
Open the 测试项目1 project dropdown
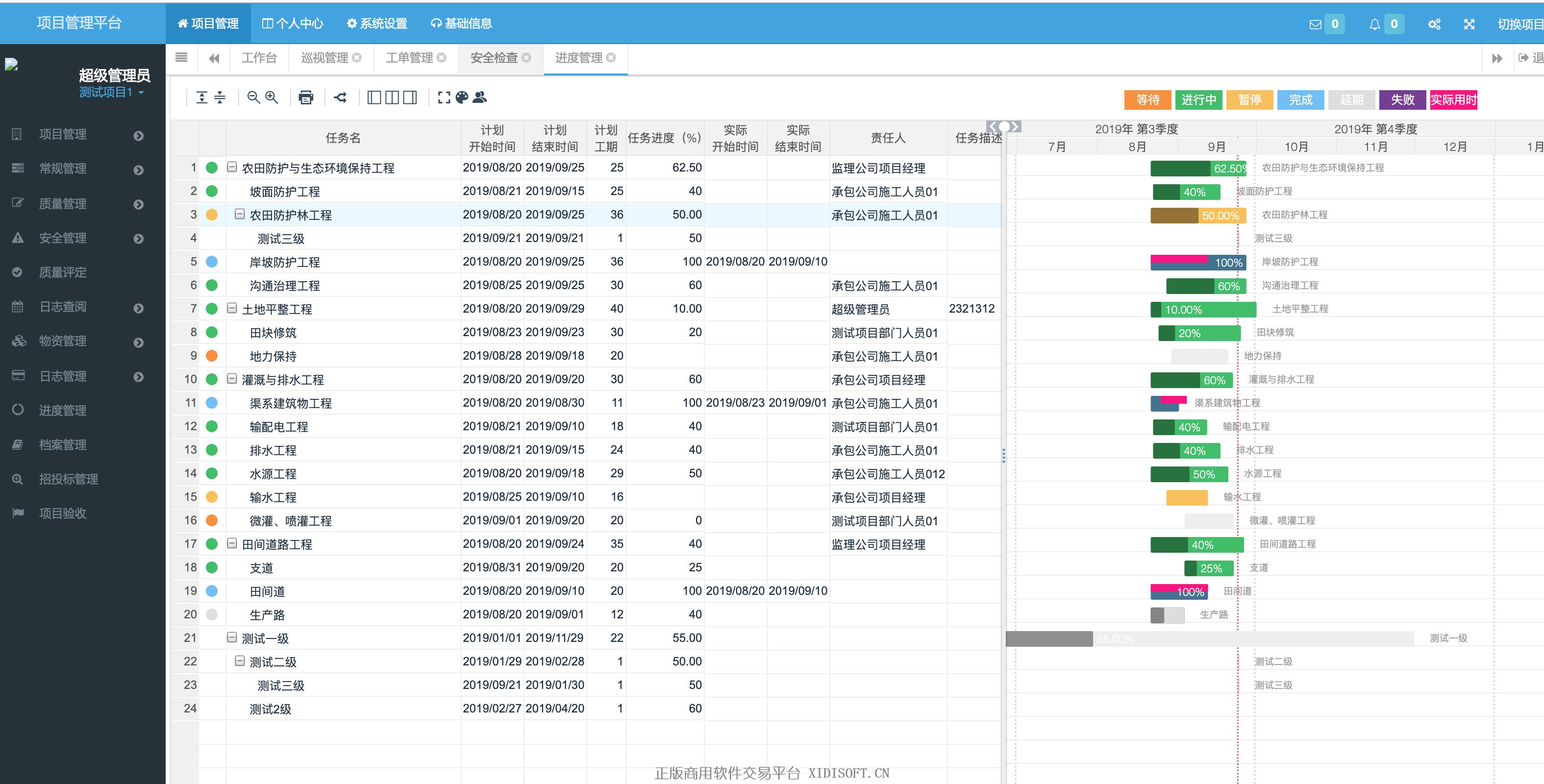pyautogui.click(x=111, y=92)
